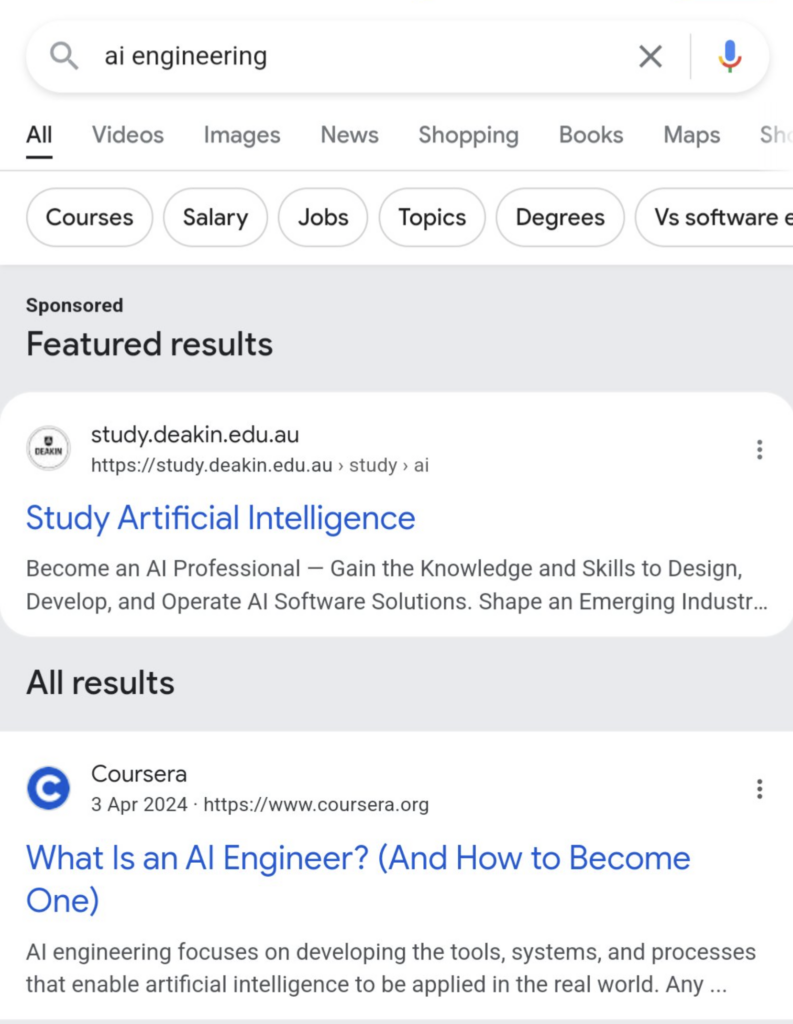Click the magnifying glass search icon
The width and height of the screenshot is (793, 1024).
coord(64,57)
